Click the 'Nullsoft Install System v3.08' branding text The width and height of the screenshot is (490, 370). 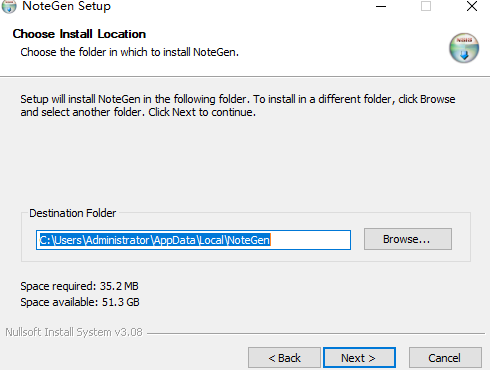pyautogui.click(x=74, y=332)
